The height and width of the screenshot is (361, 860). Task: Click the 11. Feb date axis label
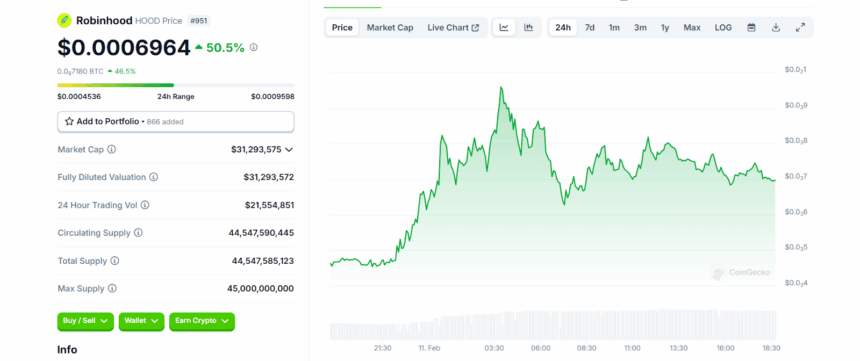(429, 348)
